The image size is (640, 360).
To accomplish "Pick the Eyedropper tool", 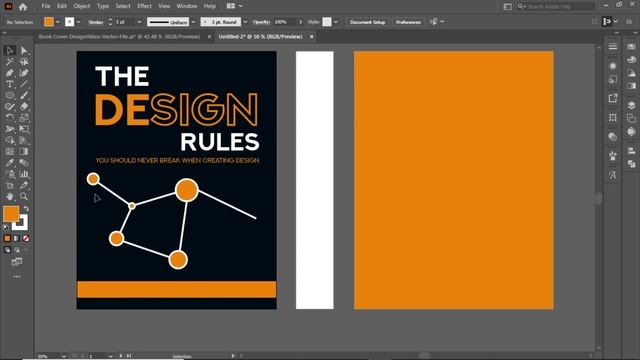I will tap(10, 163).
